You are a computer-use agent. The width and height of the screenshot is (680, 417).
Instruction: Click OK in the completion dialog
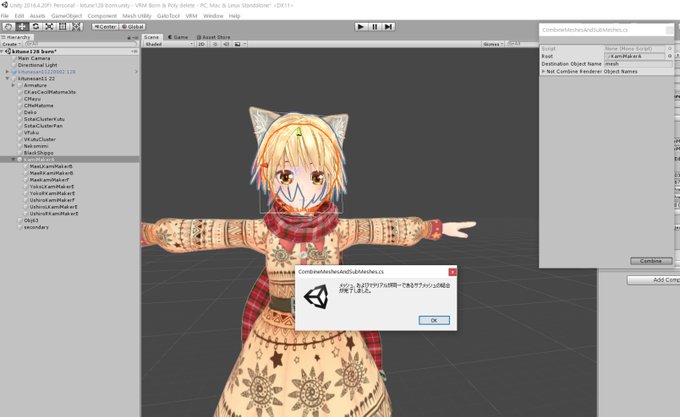tap(434, 320)
